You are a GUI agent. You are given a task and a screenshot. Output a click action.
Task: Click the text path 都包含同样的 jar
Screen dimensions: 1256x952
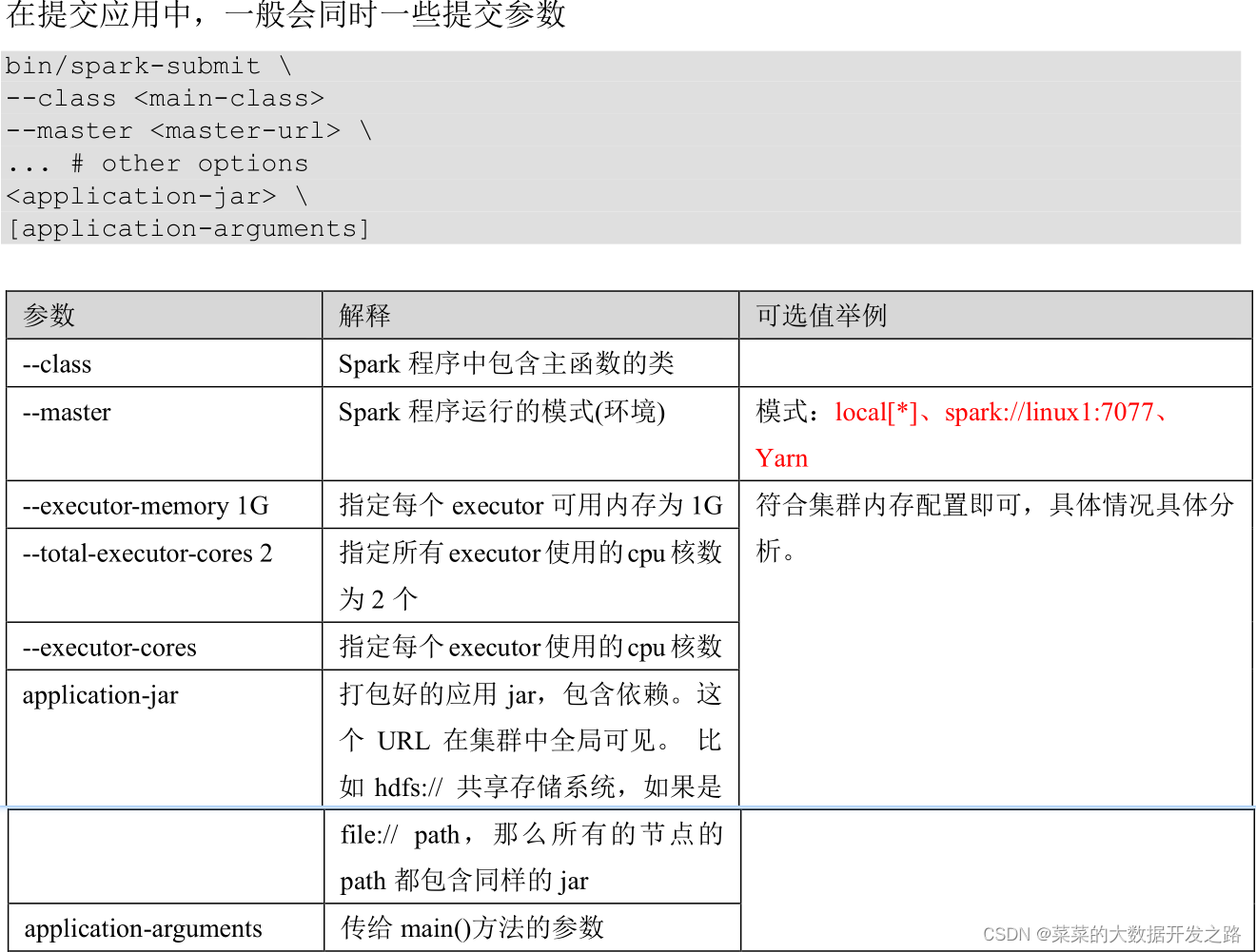point(464,881)
